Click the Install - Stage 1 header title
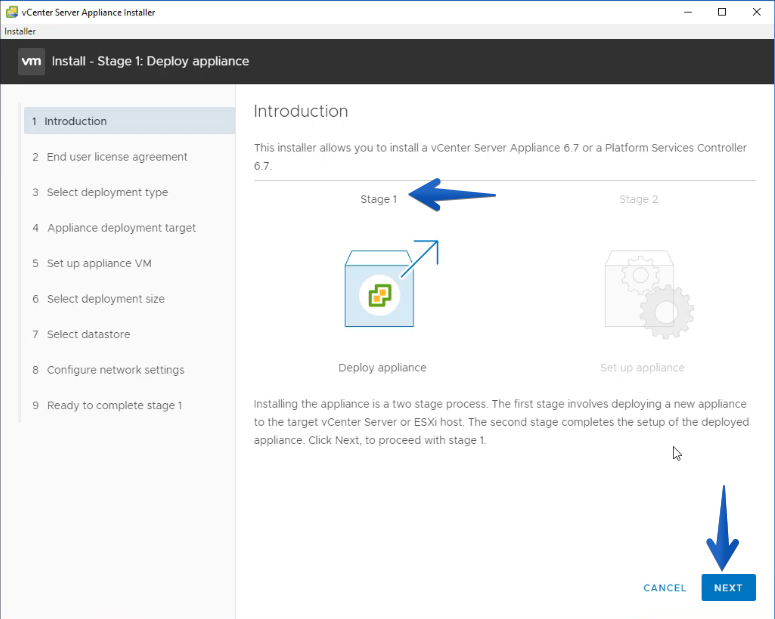The height and width of the screenshot is (619, 775). tap(150, 61)
